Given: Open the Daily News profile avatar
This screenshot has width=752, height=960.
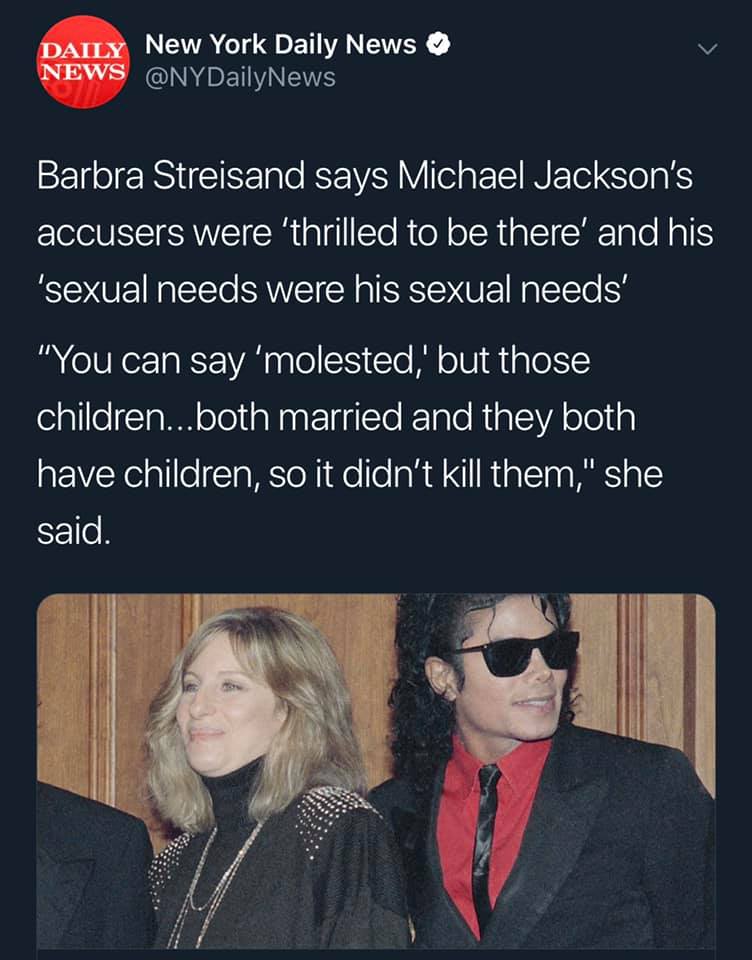Looking at the screenshot, I should point(83,62).
